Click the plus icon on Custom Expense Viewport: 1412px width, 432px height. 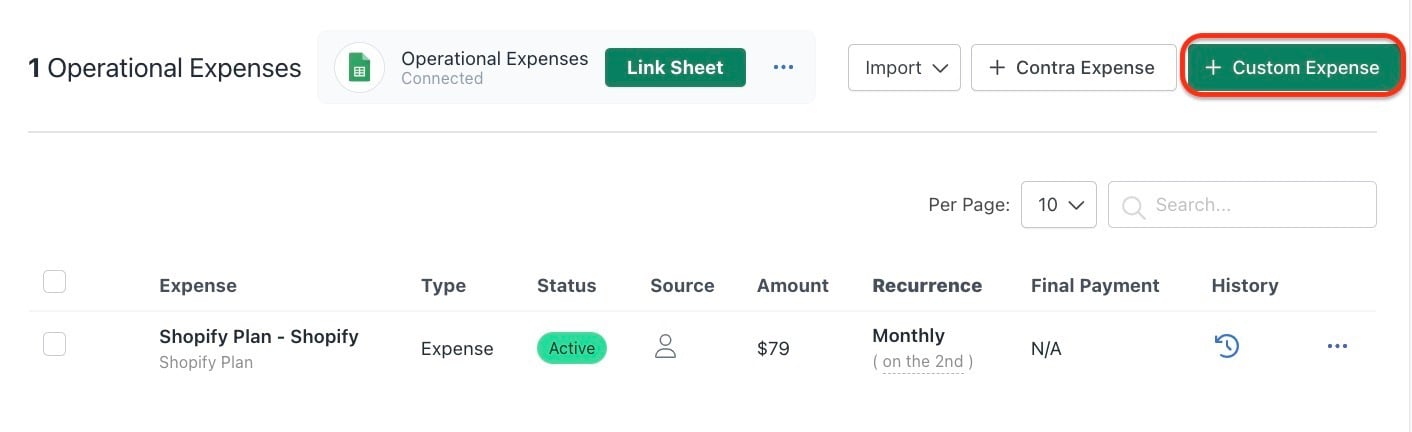click(x=1213, y=68)
